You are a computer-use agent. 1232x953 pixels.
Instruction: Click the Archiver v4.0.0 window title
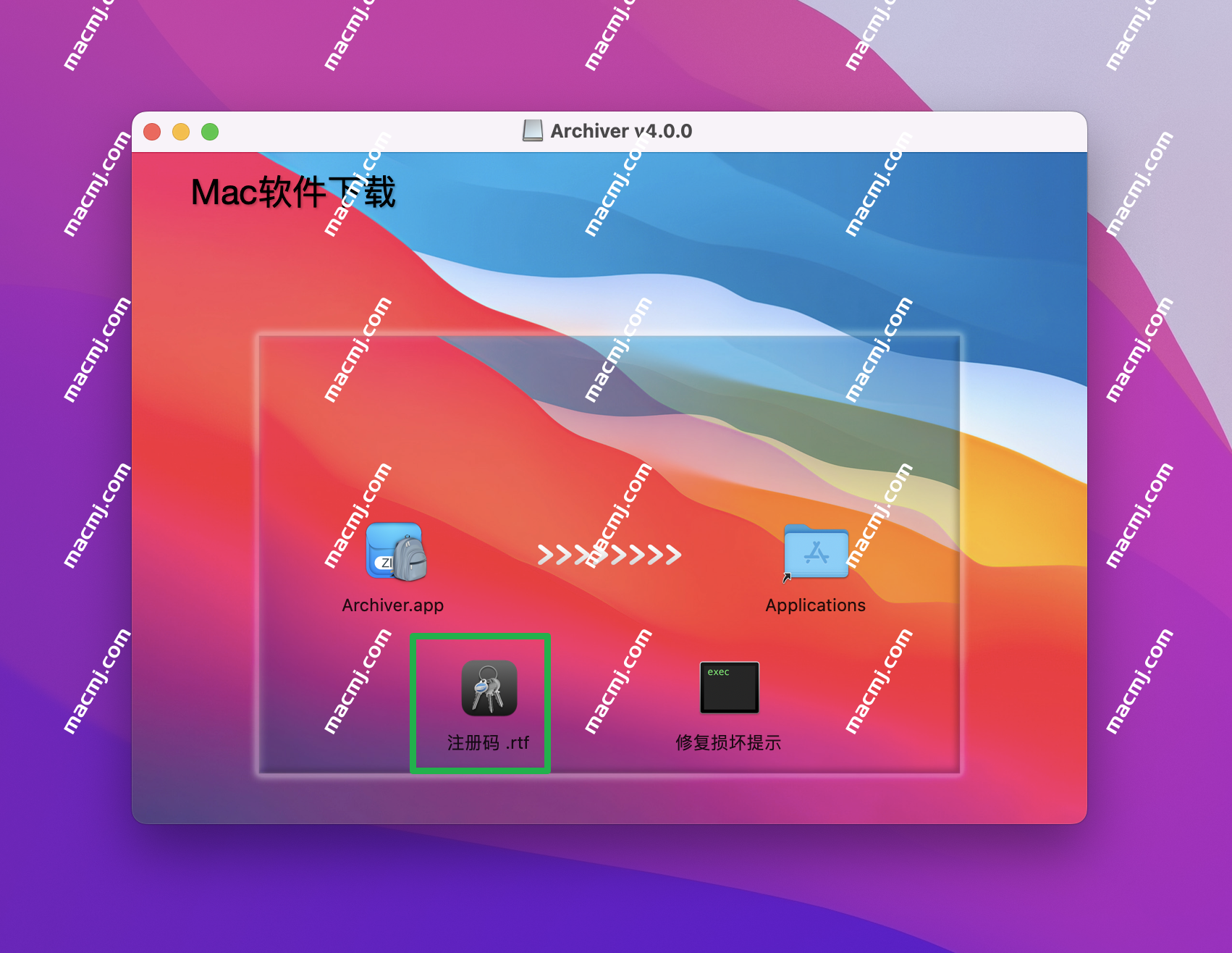[621, 131]
